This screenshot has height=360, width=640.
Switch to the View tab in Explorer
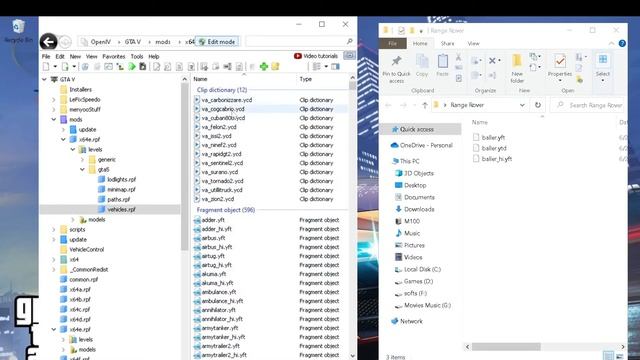473,43
